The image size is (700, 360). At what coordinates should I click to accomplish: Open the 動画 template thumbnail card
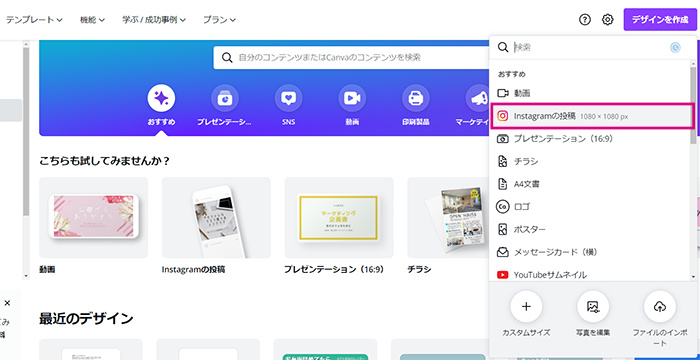coord(94,218)
